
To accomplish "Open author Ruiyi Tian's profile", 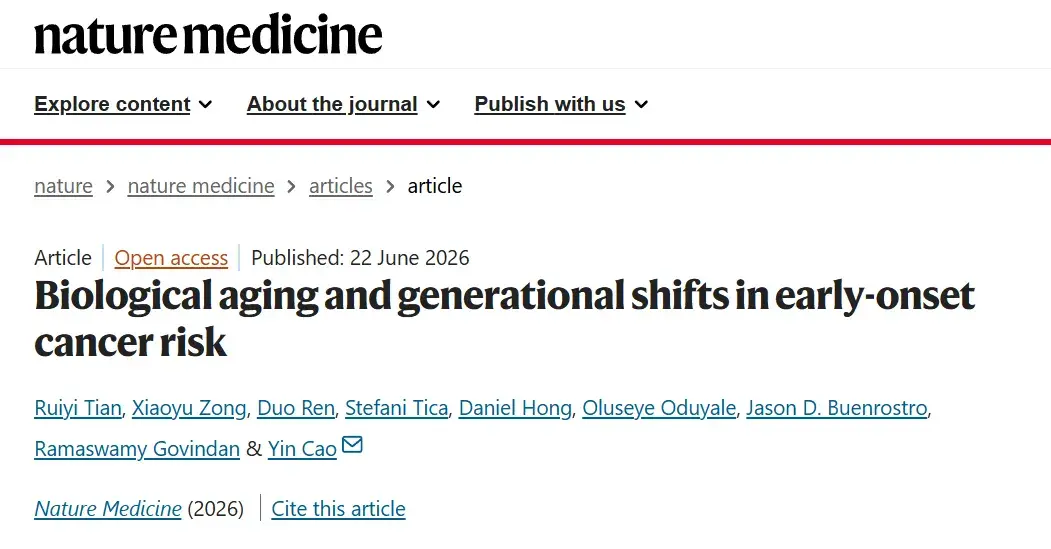I will click(x=78, y=408).
